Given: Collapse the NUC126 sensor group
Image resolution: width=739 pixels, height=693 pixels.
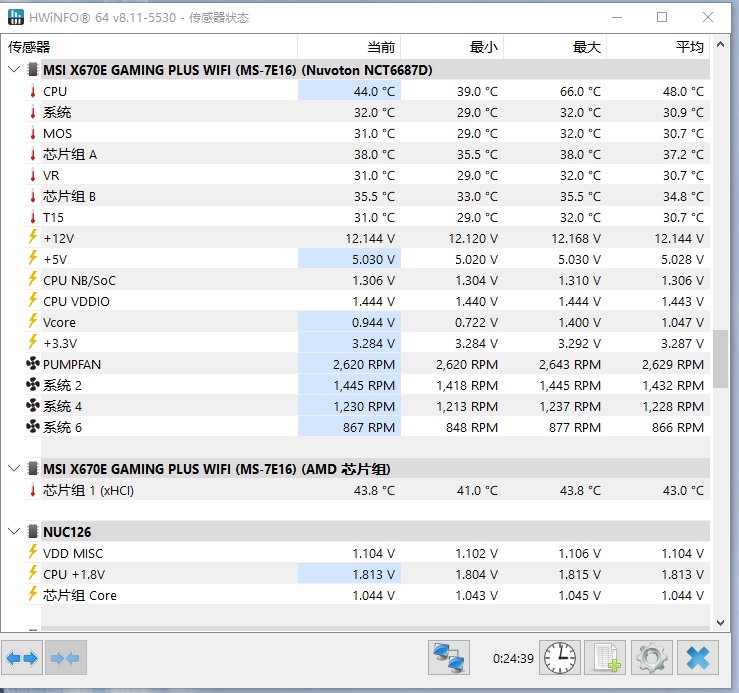Looking at the screenshot, I should (14, 532).
